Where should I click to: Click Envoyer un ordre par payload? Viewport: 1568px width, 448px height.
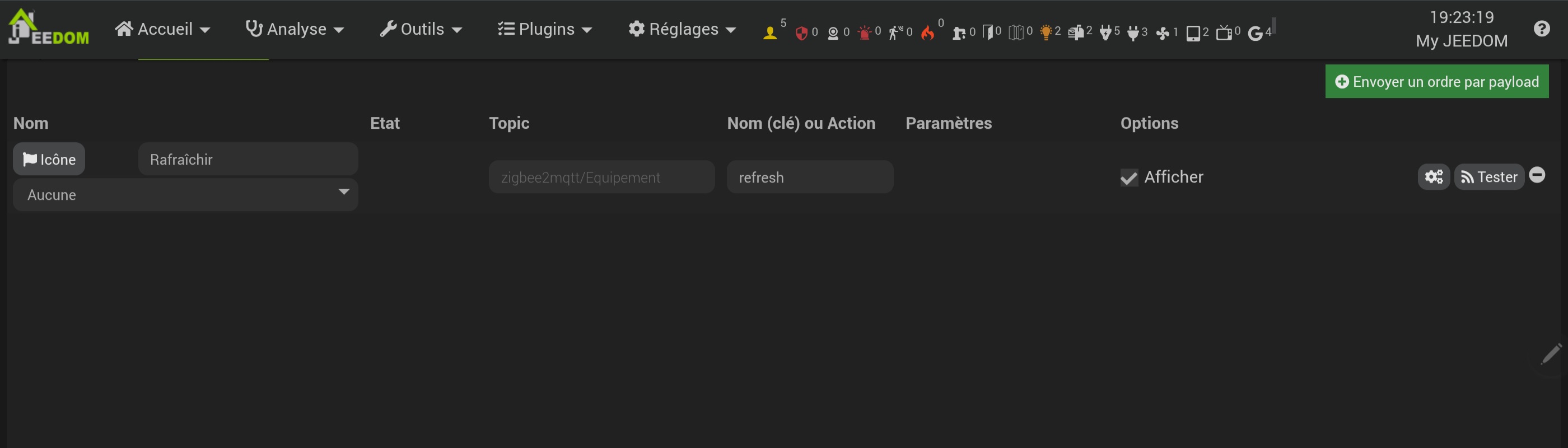pos(1436,82)
